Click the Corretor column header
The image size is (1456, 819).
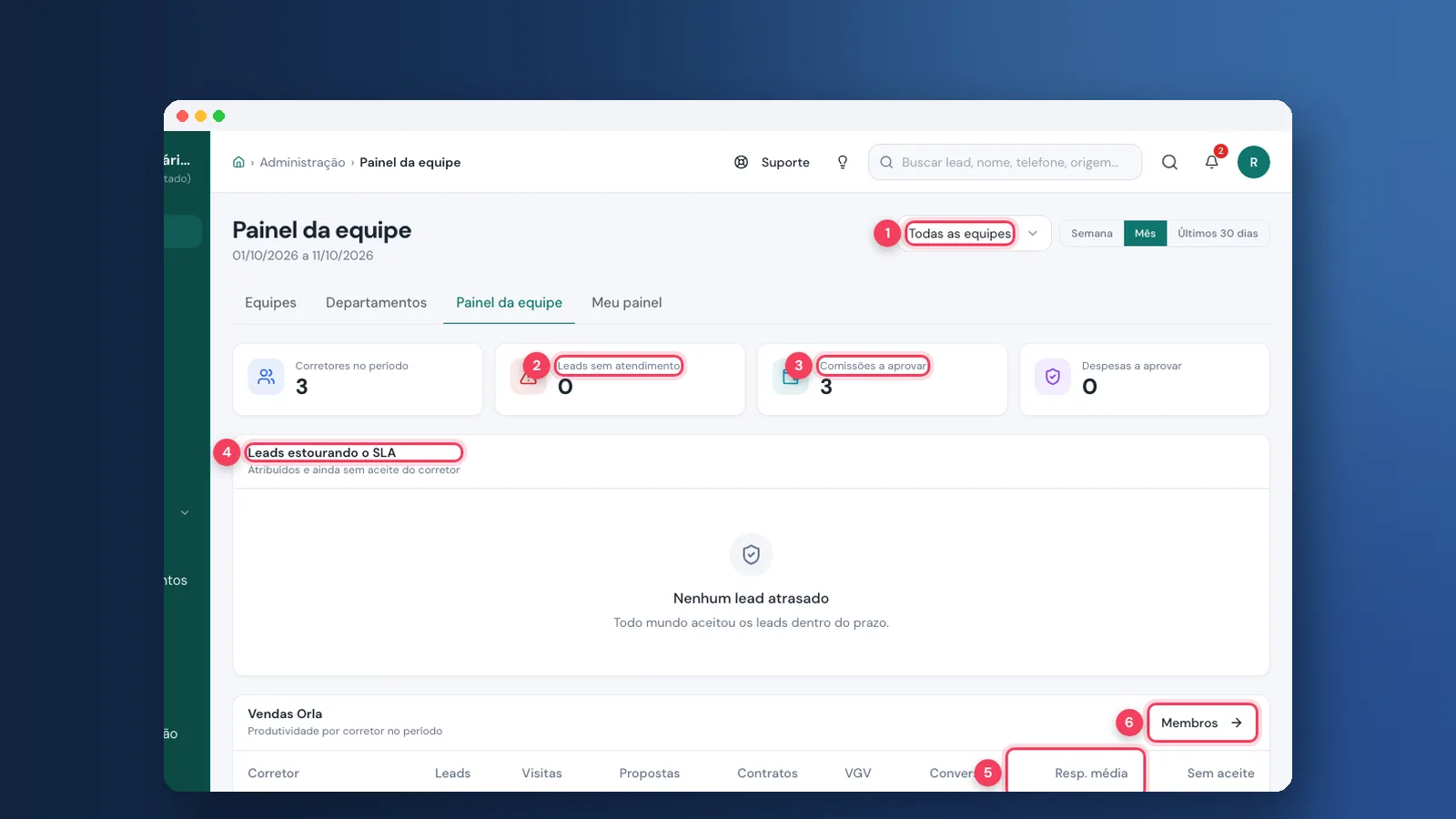[x=273, y=773]
